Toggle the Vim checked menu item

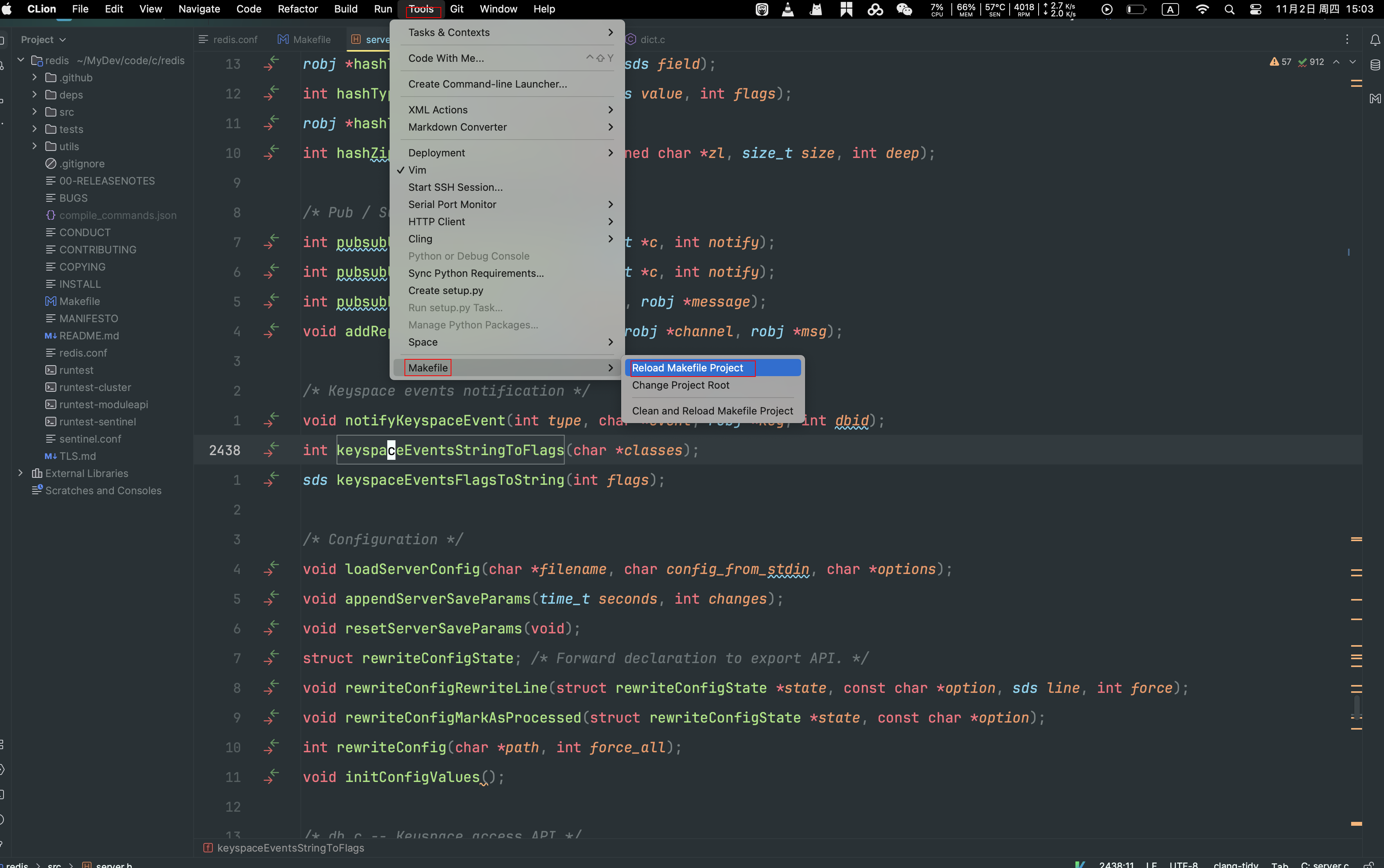point(417,170)
